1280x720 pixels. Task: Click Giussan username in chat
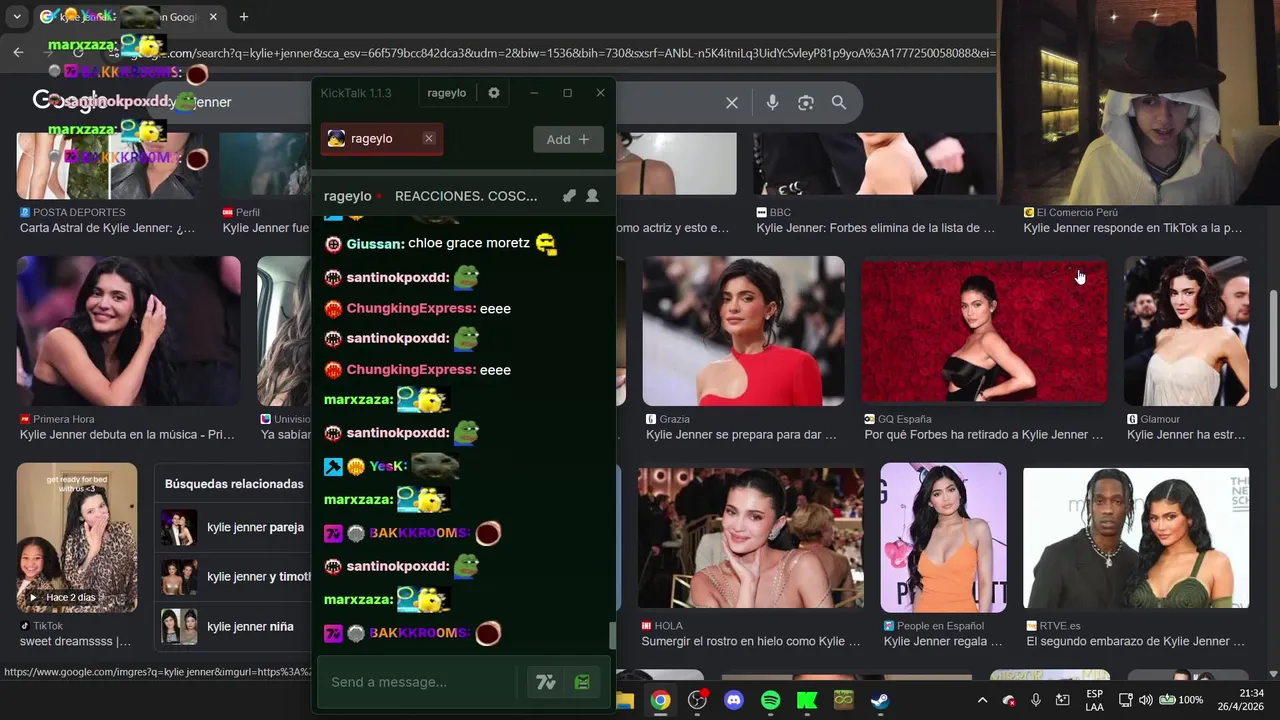tap(375, 244)
